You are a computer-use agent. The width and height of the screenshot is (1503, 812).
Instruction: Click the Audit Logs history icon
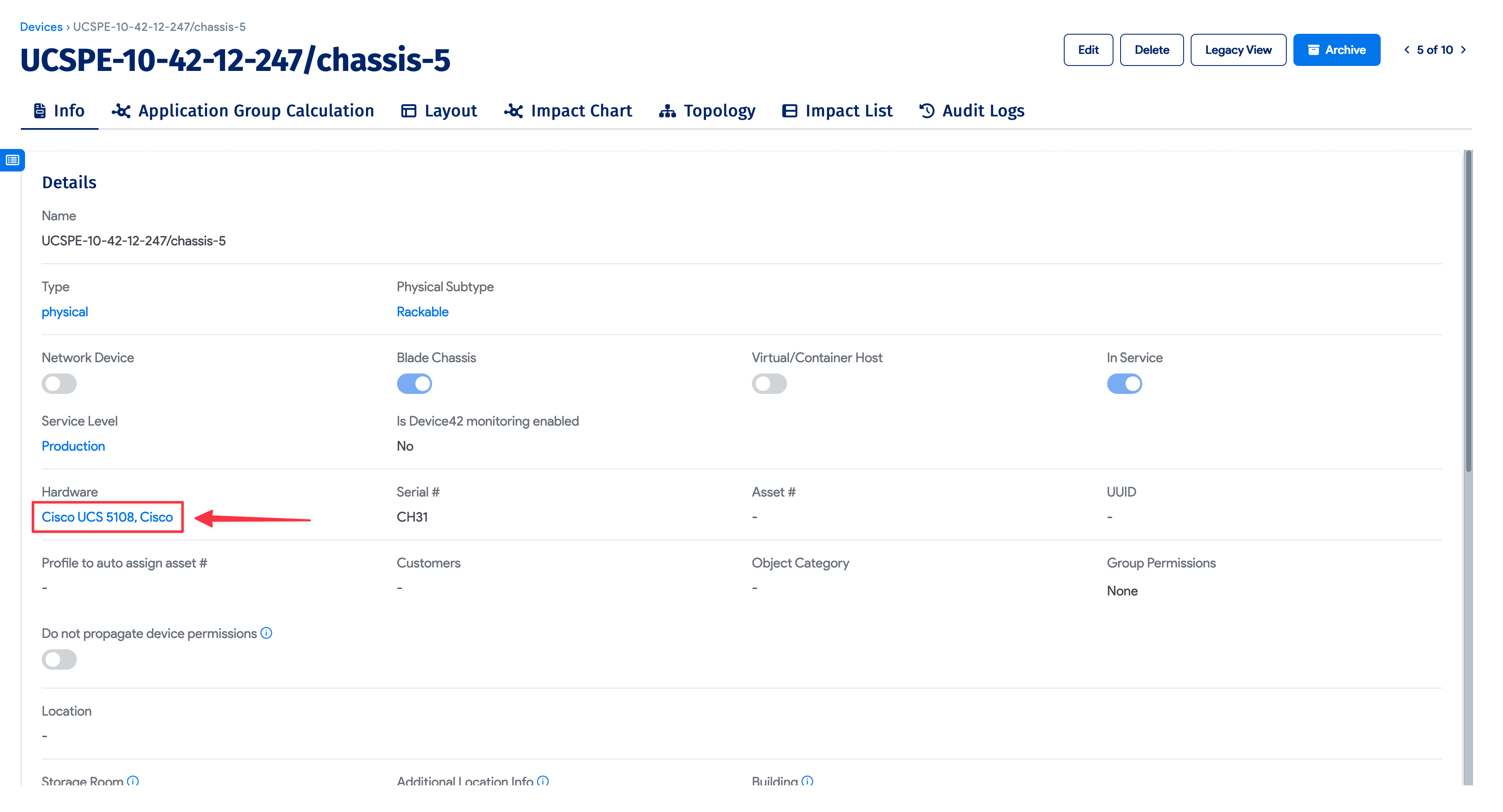click(926, 111)
